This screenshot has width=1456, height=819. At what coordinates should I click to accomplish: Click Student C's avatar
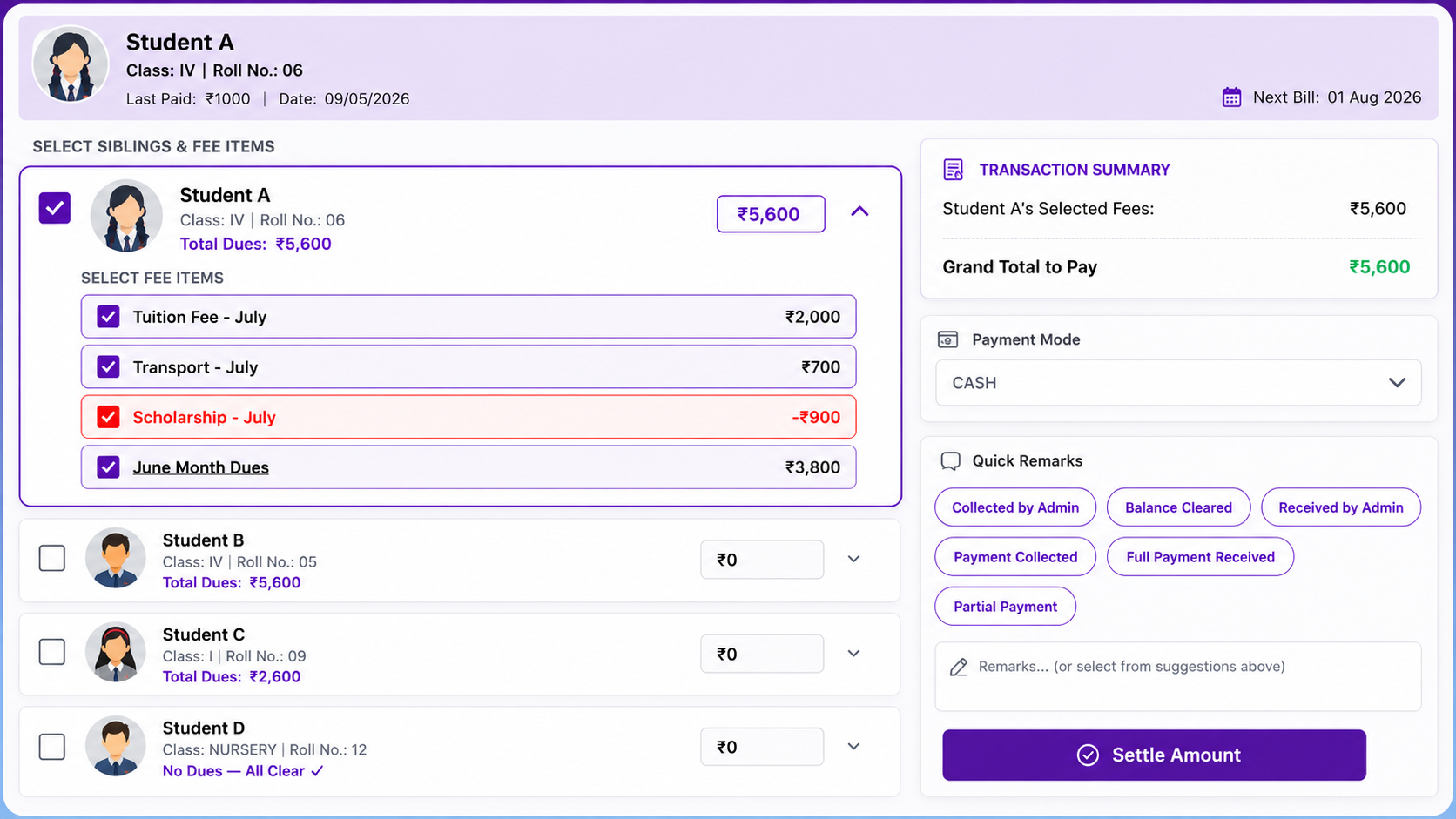(x=115, y=652)
